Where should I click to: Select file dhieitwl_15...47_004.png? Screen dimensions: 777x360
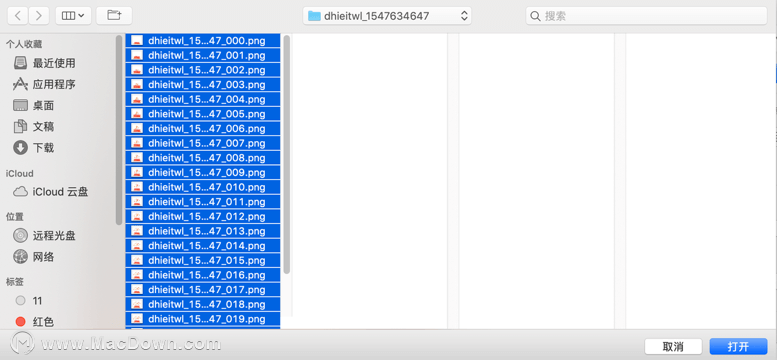coord(203,99)
